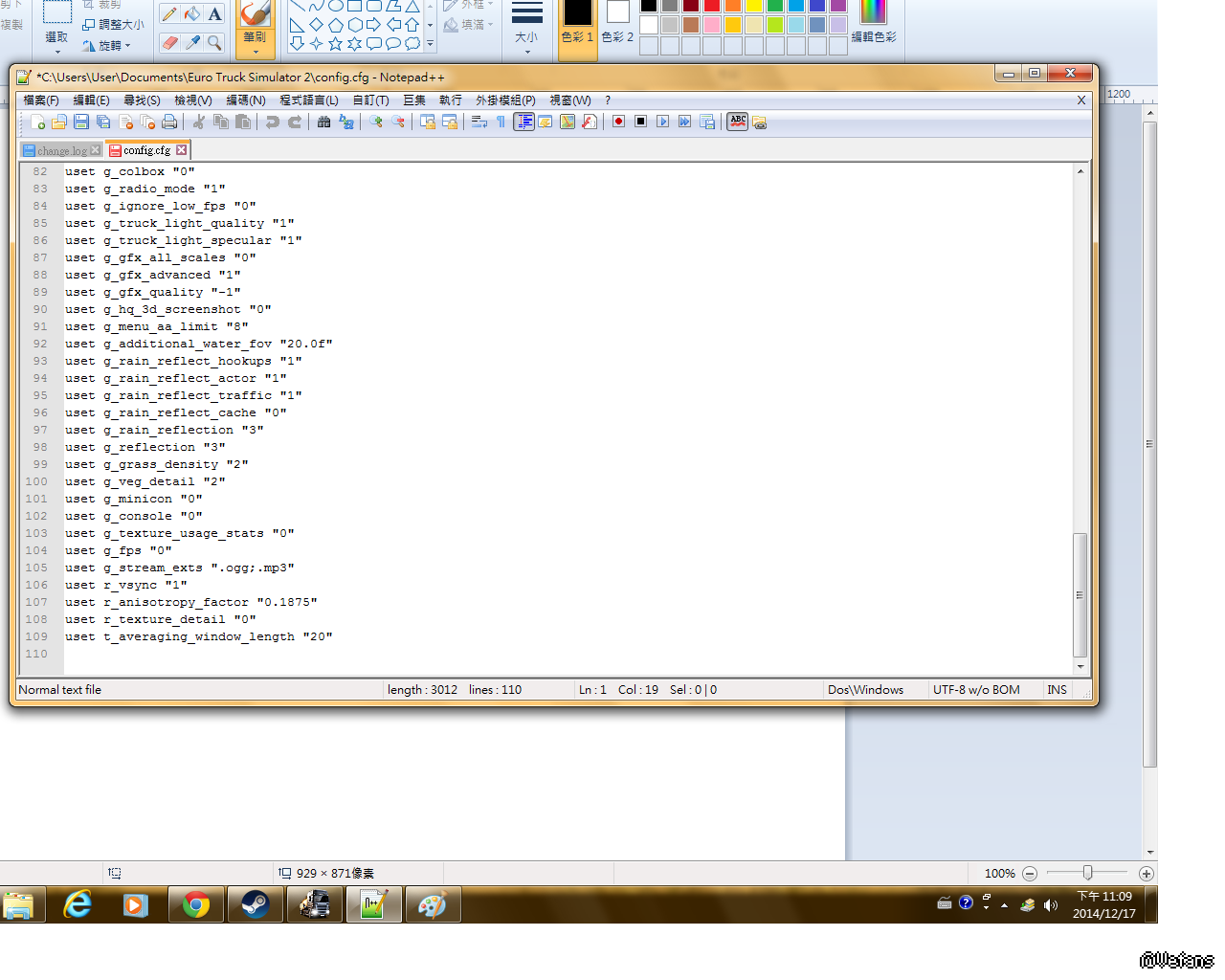1225x980 pixels.
Task: Open the 檔案(F) menu
Action: click(41, 100)
